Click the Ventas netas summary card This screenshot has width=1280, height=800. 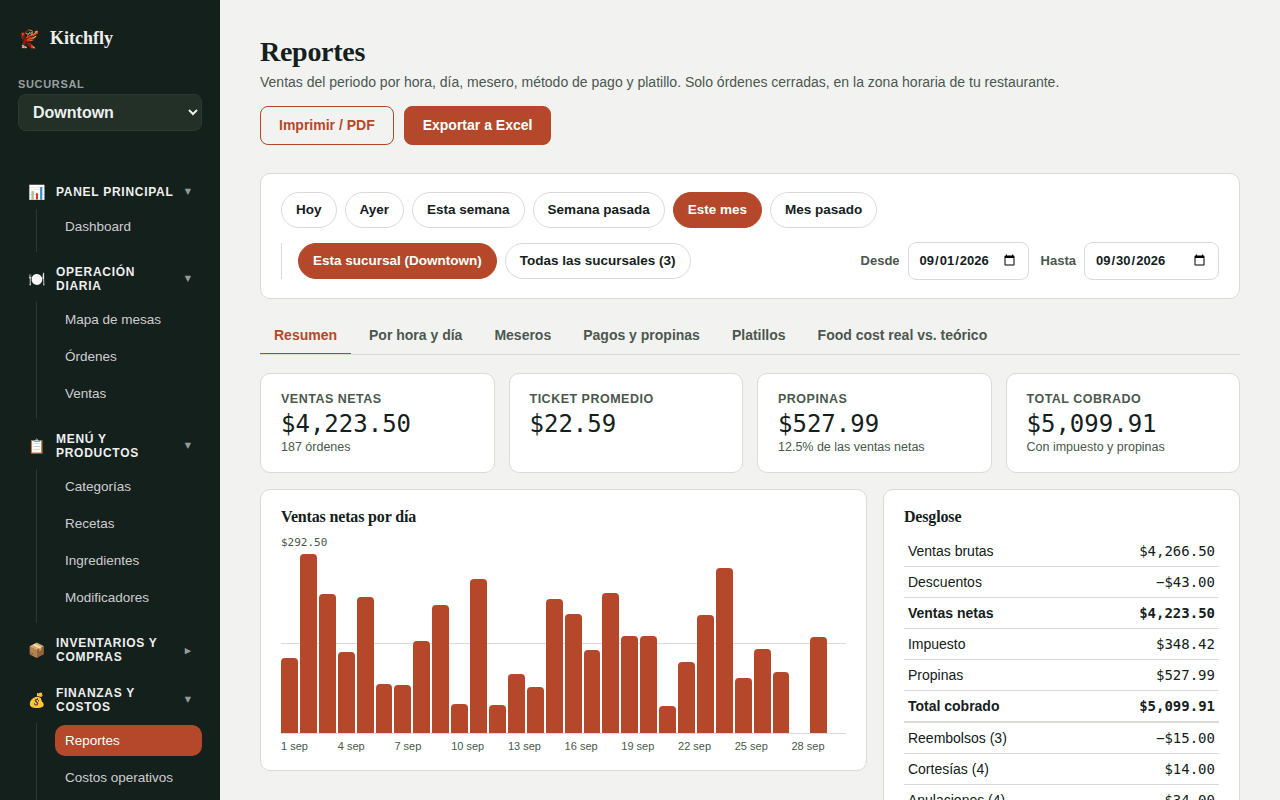pyautogui.click(x=377, y=423)
